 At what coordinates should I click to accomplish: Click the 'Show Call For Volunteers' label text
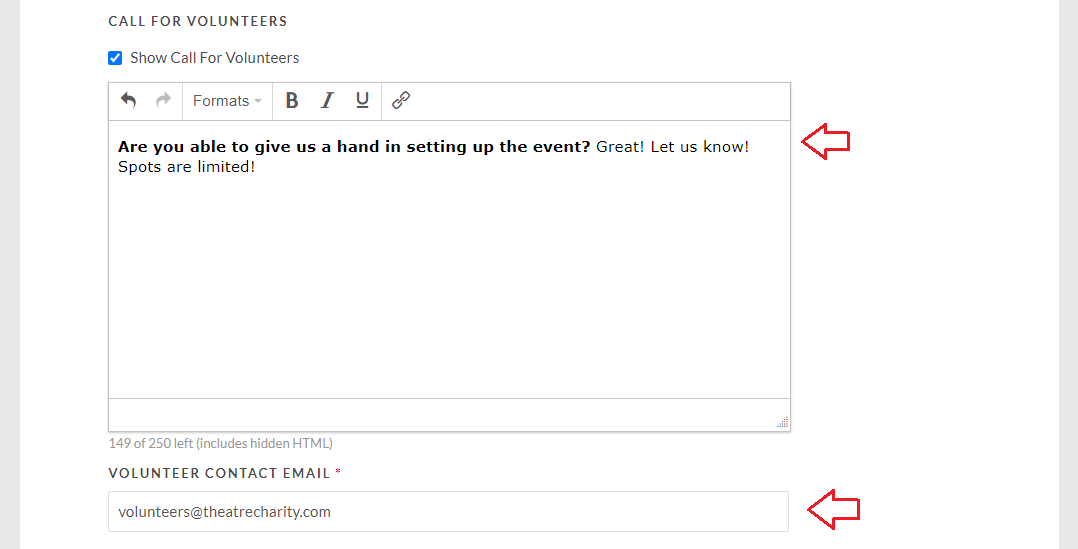pos(214,58)
